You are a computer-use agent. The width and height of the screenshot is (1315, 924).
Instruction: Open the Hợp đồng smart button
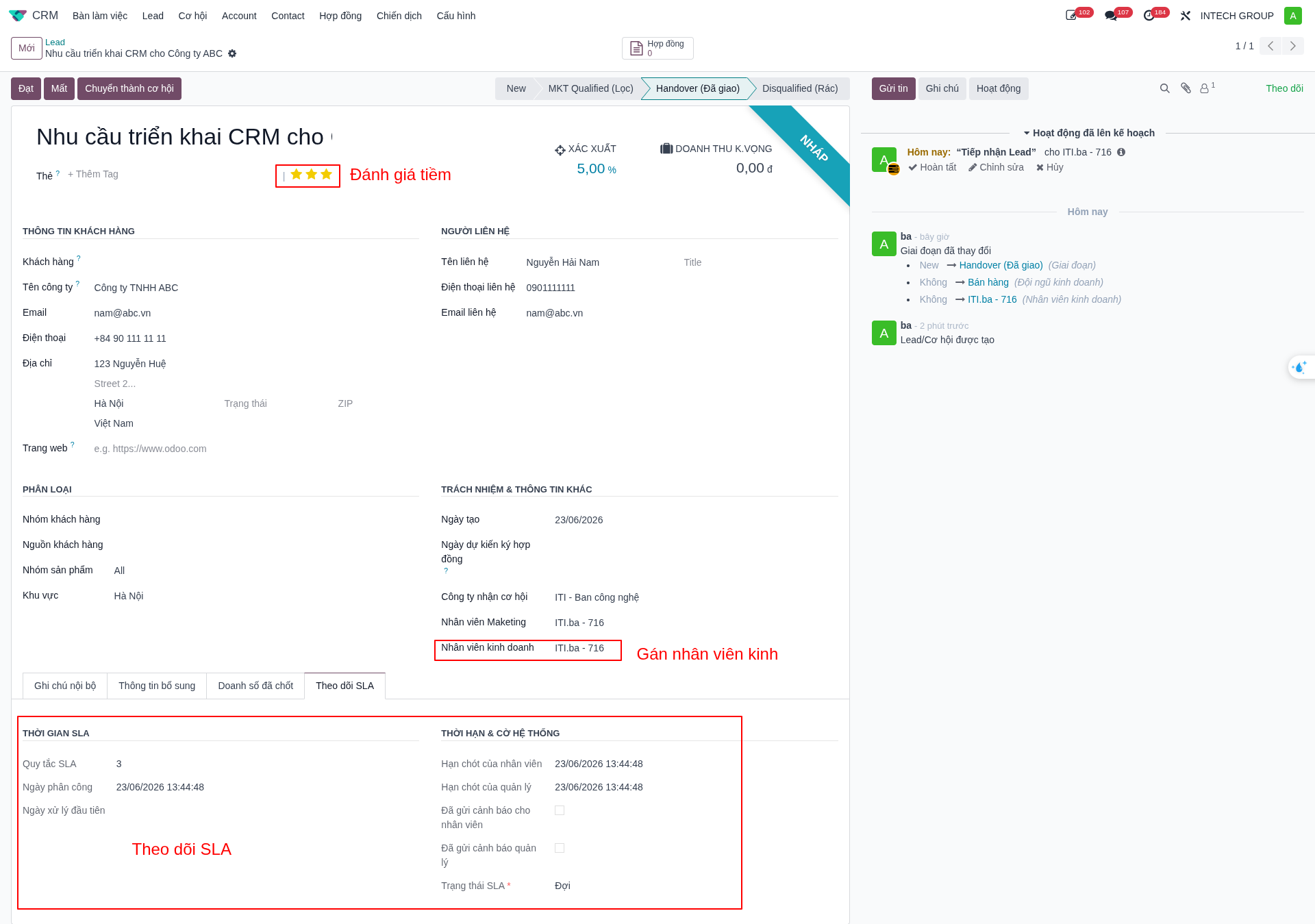pyautogui.click(x=657, y=48)
